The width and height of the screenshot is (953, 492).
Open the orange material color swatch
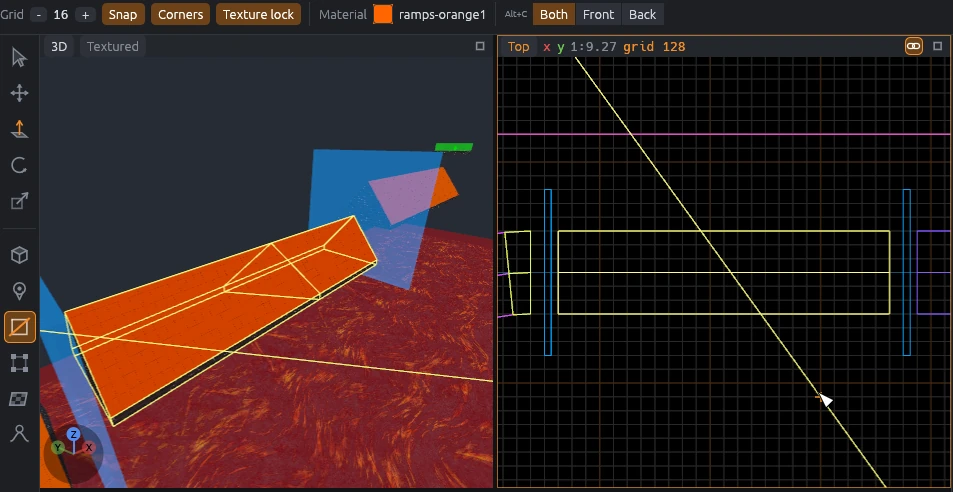383,15
